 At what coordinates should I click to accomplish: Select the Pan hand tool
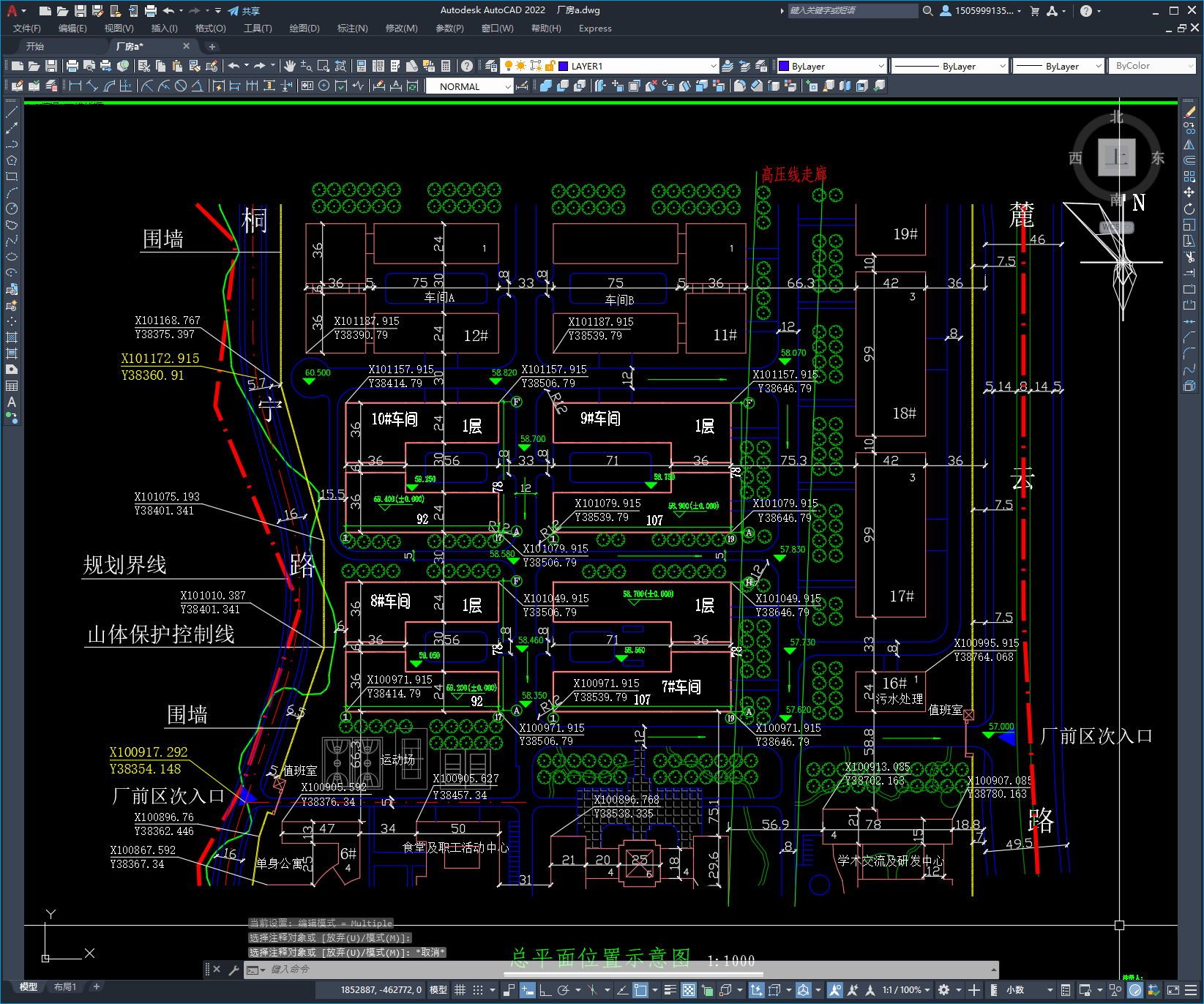point(290,66)
